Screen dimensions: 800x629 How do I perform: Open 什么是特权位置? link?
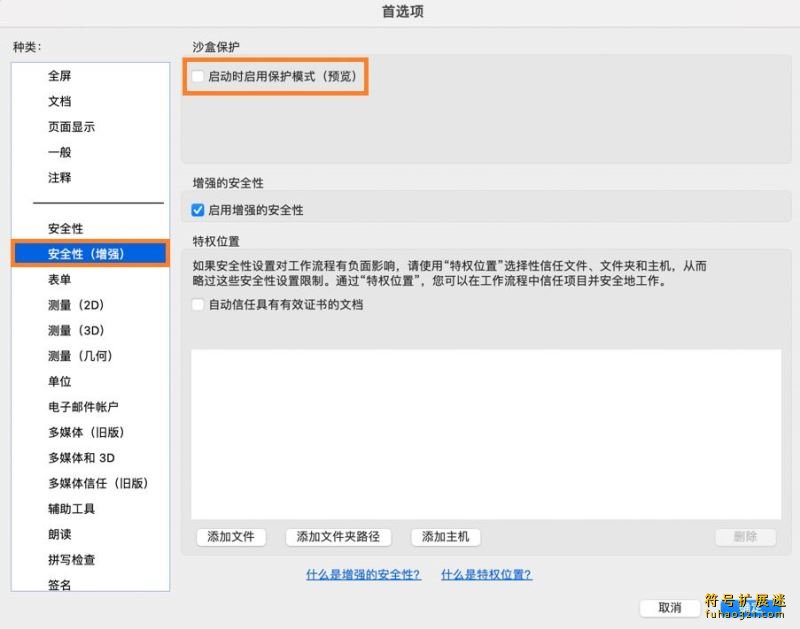click(486, 574)
